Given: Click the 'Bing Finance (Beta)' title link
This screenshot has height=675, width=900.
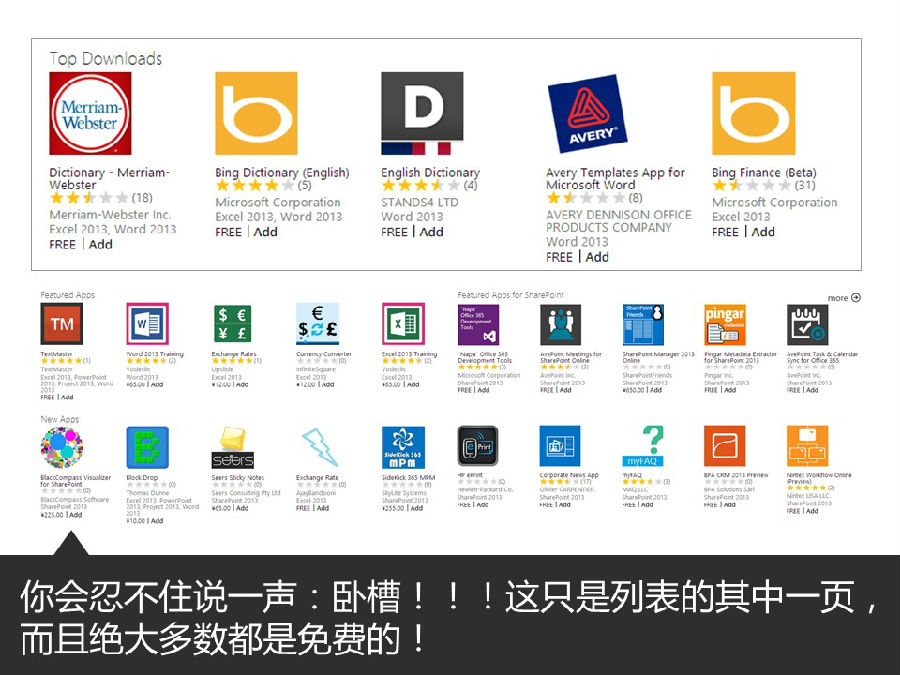Looking at the screenshot, I should 764,172.
